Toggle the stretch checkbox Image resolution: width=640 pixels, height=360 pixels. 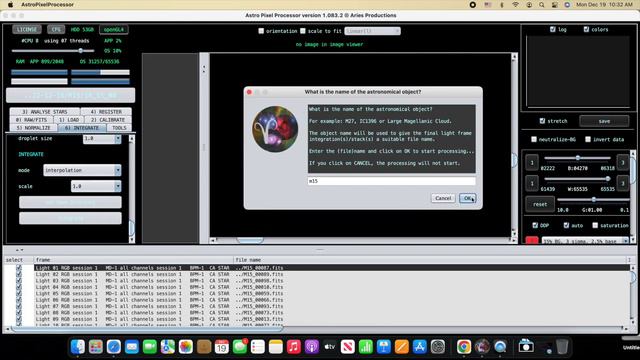(542, 121)
